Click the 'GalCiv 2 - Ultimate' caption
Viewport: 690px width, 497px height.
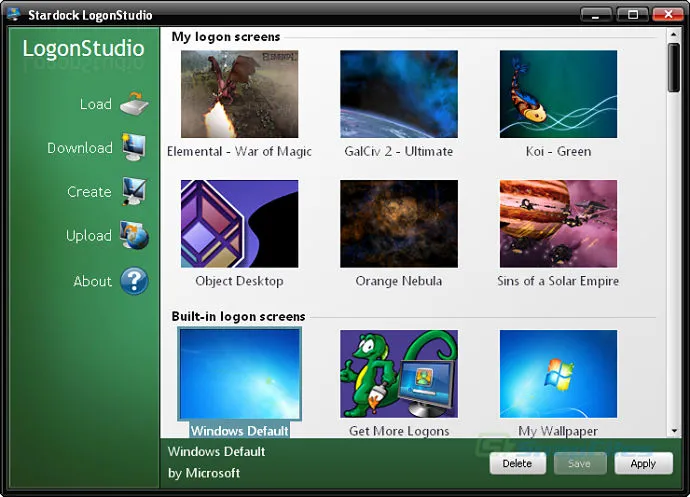click(x=399, y=151)
